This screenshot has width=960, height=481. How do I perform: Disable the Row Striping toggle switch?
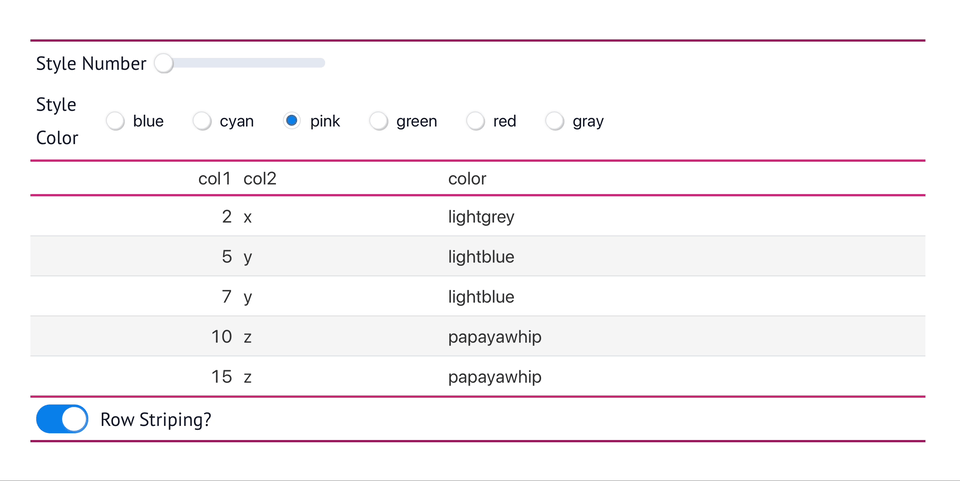coord(62,419)
